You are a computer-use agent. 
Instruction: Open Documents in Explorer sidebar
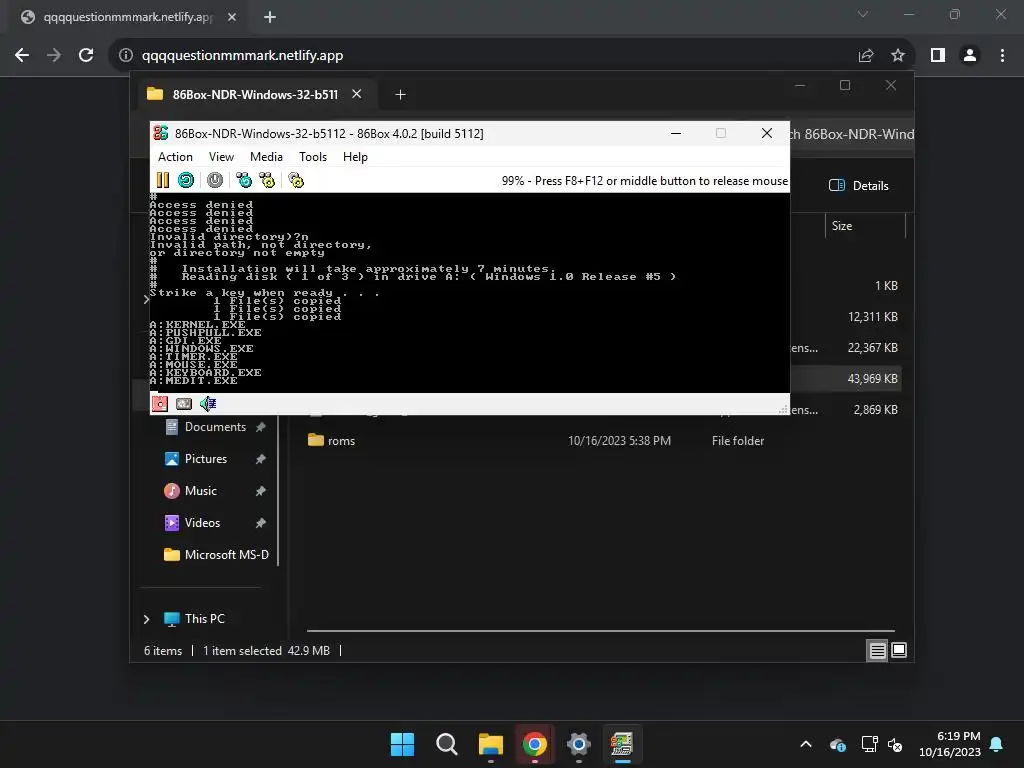215,427
